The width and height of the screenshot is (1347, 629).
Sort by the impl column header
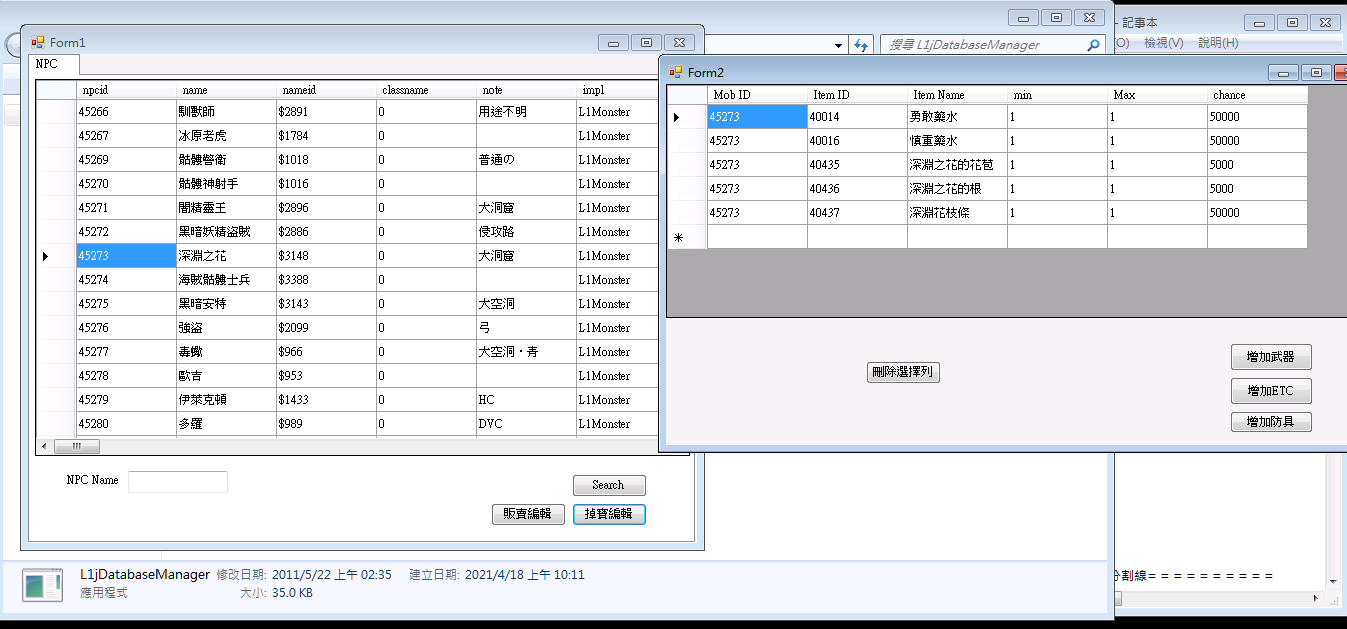pos(617,90)
